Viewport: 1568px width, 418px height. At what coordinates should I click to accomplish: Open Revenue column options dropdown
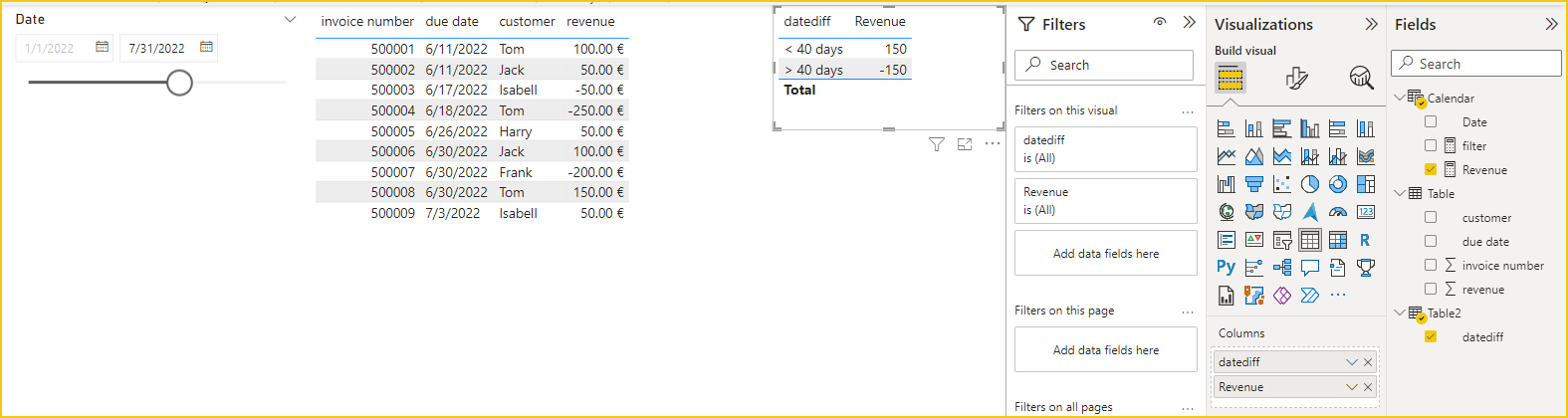point(1352,387)
